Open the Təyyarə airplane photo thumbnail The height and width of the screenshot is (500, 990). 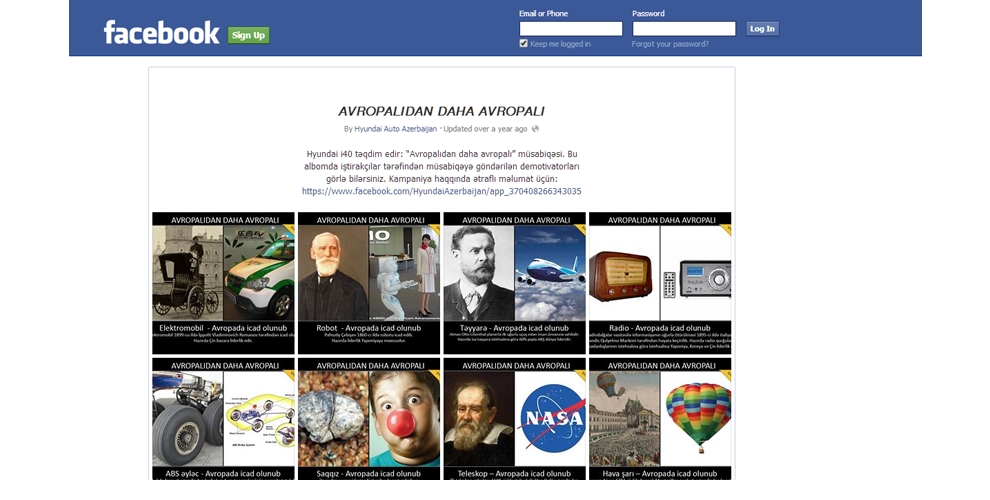[x=515, y=283]
